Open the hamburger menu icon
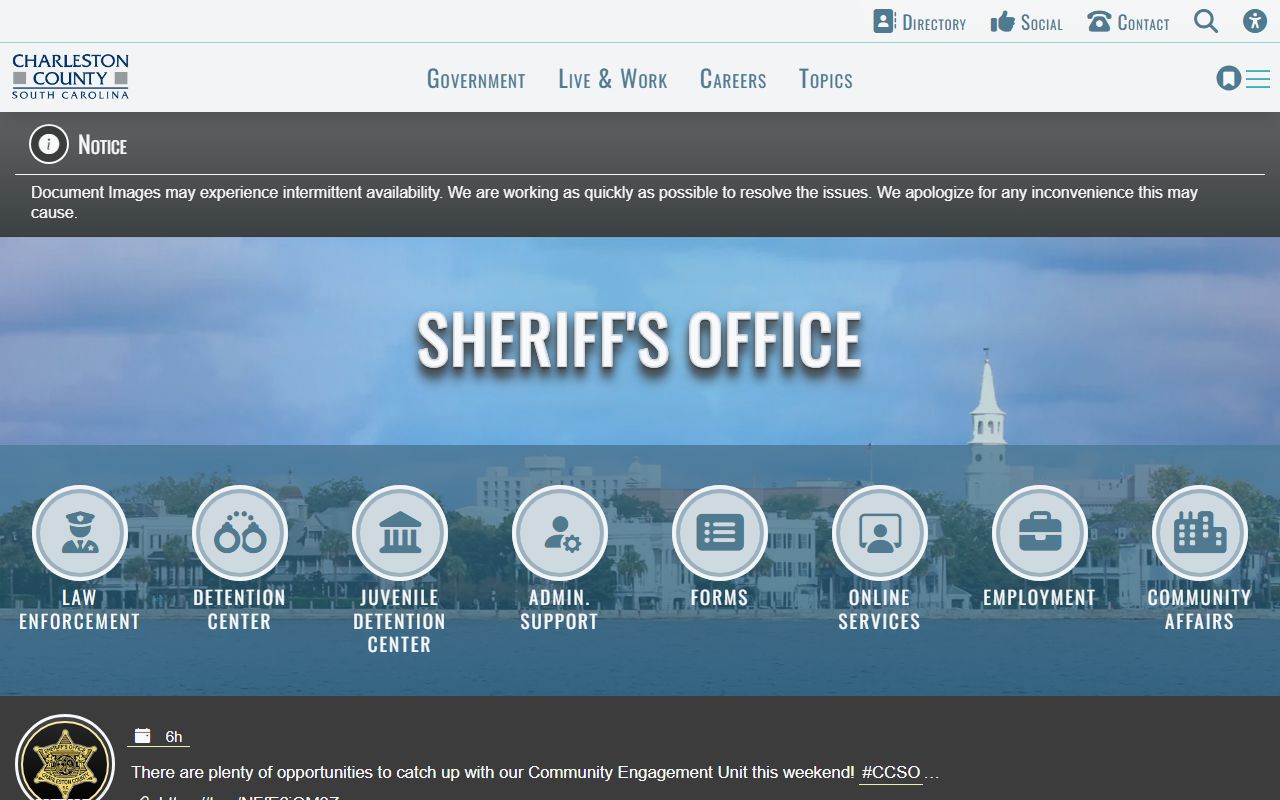 coord(1258,78)
